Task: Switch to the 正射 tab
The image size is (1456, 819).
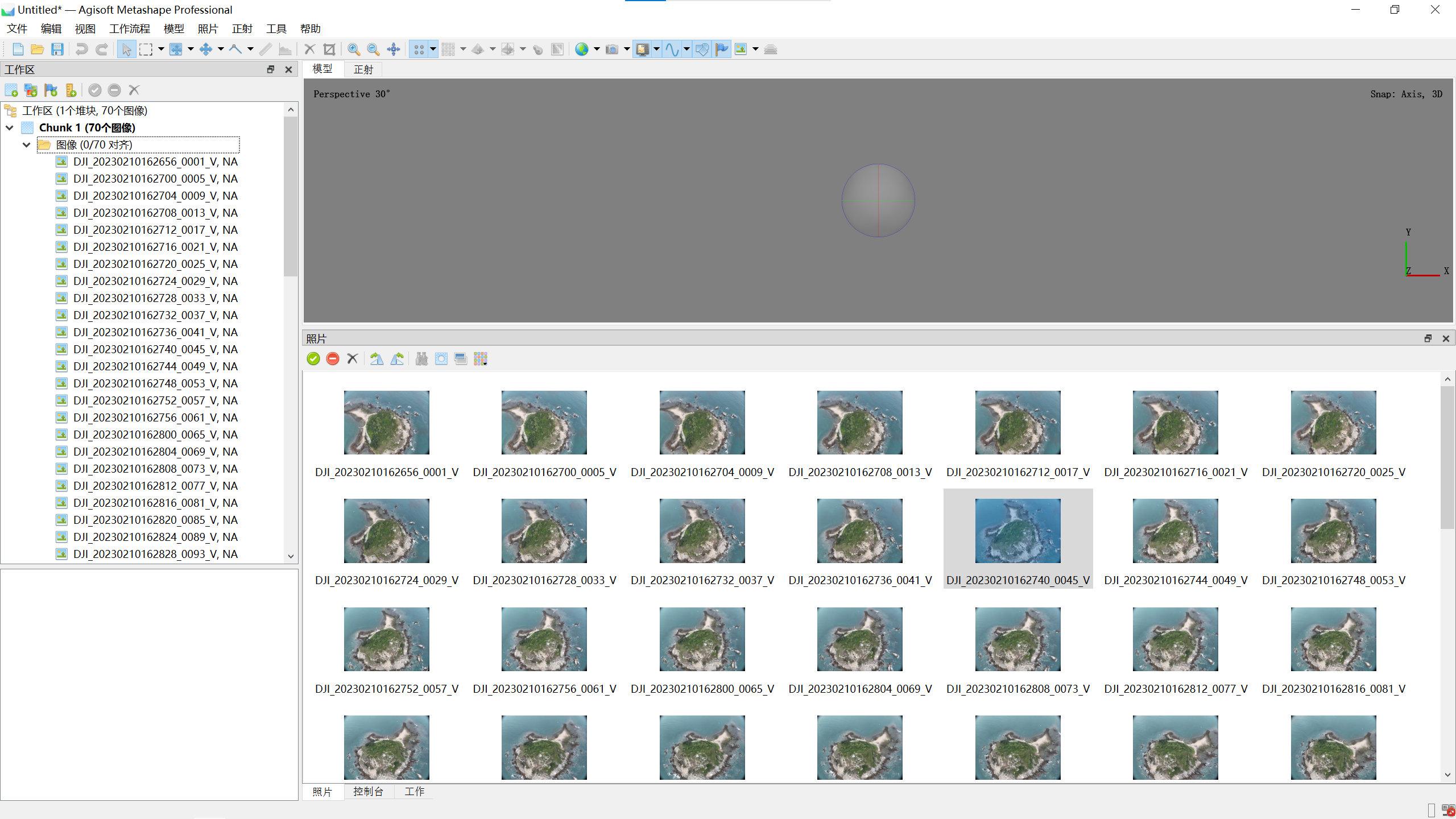Action: click(363, 69)
